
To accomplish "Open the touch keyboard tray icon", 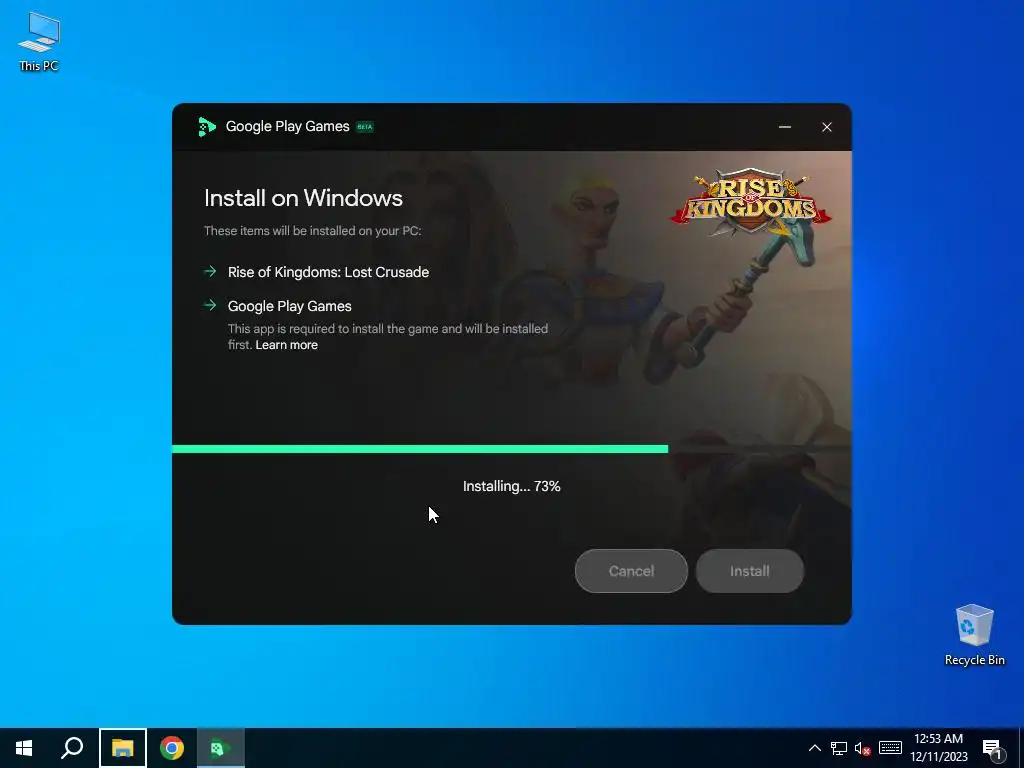I will [x=890, y=748].
